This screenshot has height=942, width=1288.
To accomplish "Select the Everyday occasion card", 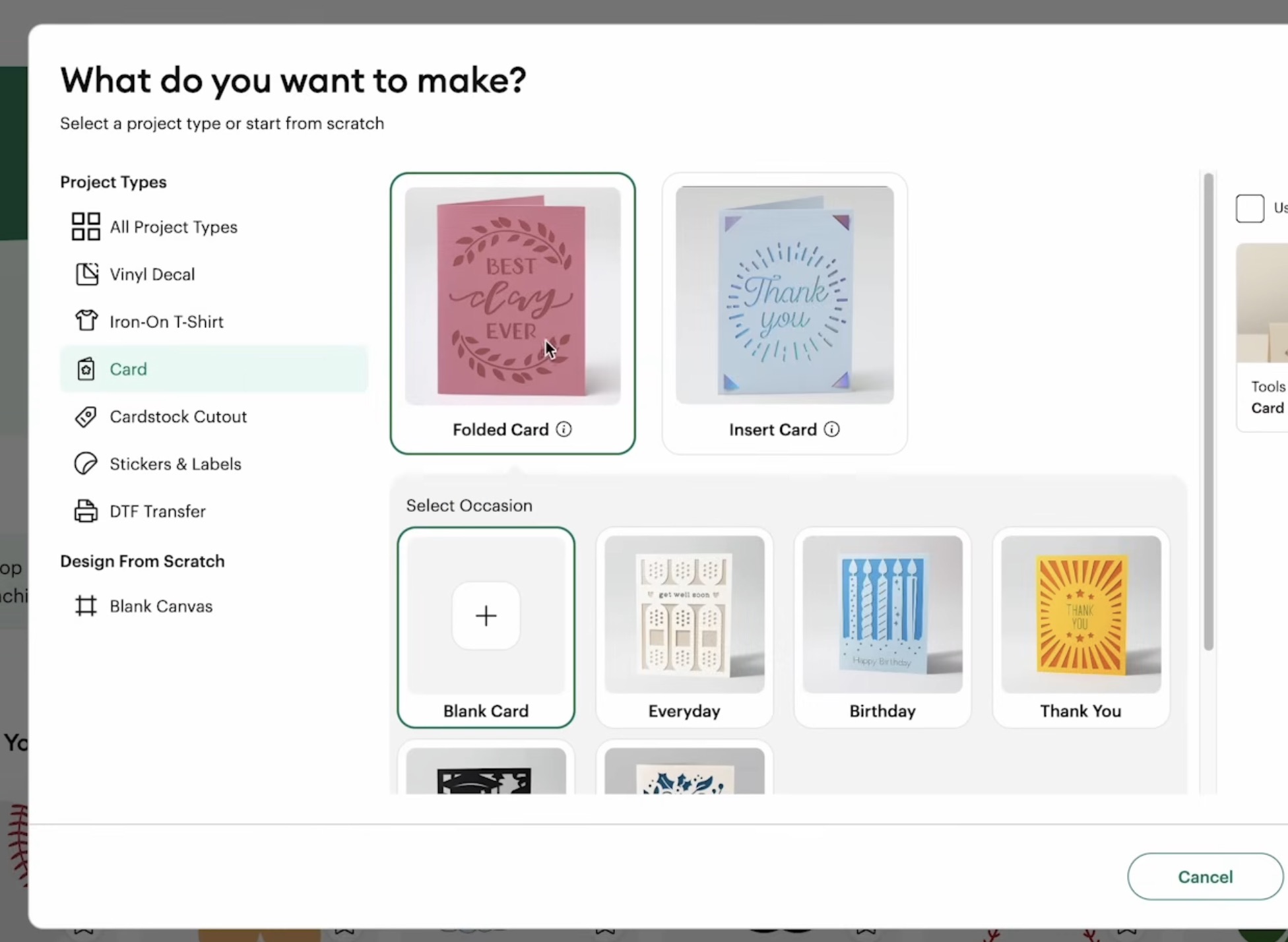I will click(x=684, y=627).
